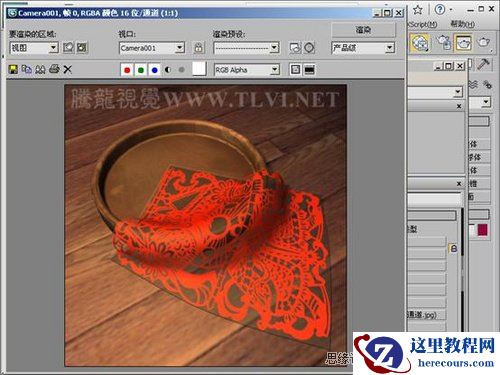500x375 pixels.
Task: Click the crimson object color swatch
Action: [x=482, y=230]
